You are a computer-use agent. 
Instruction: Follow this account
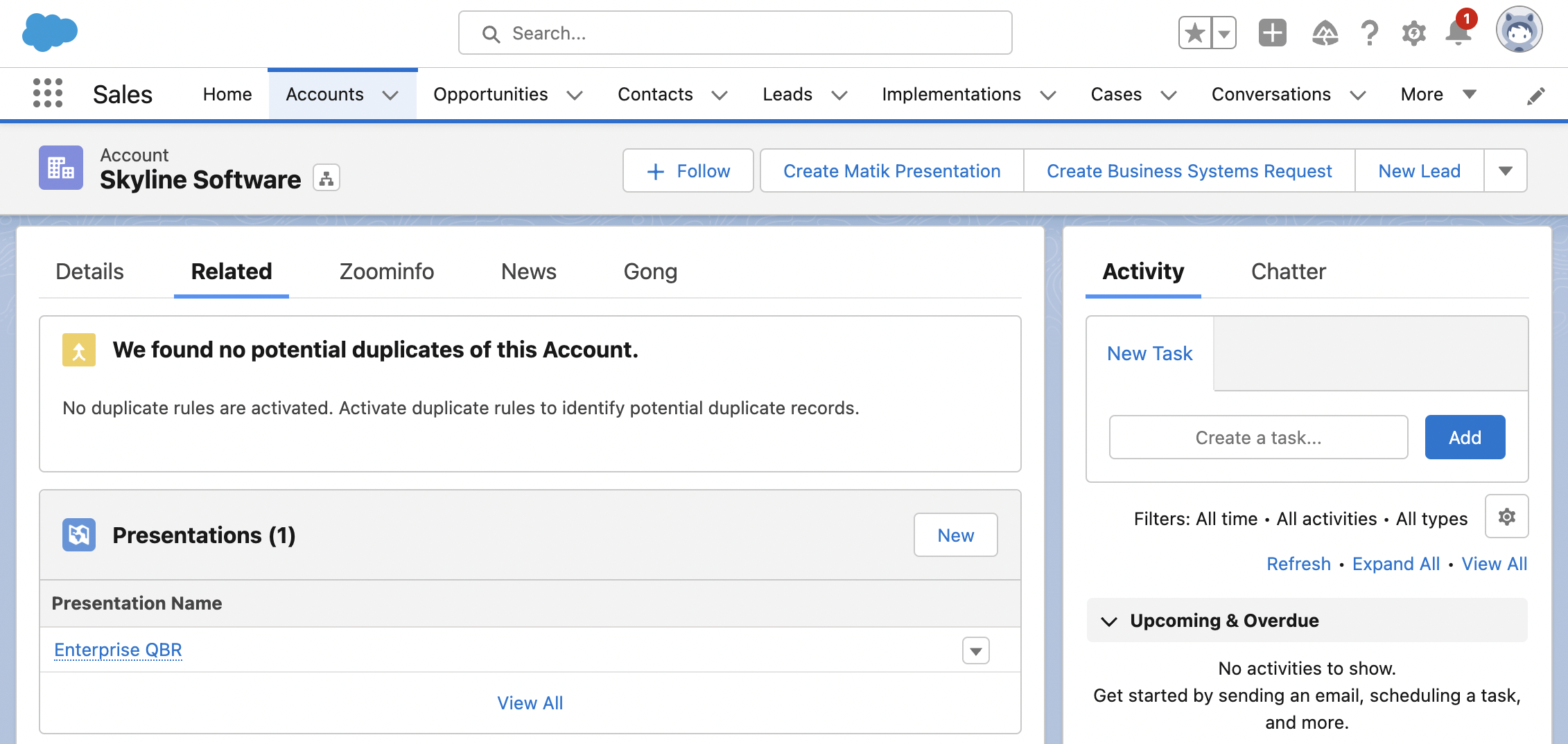[x=688, y=170]
